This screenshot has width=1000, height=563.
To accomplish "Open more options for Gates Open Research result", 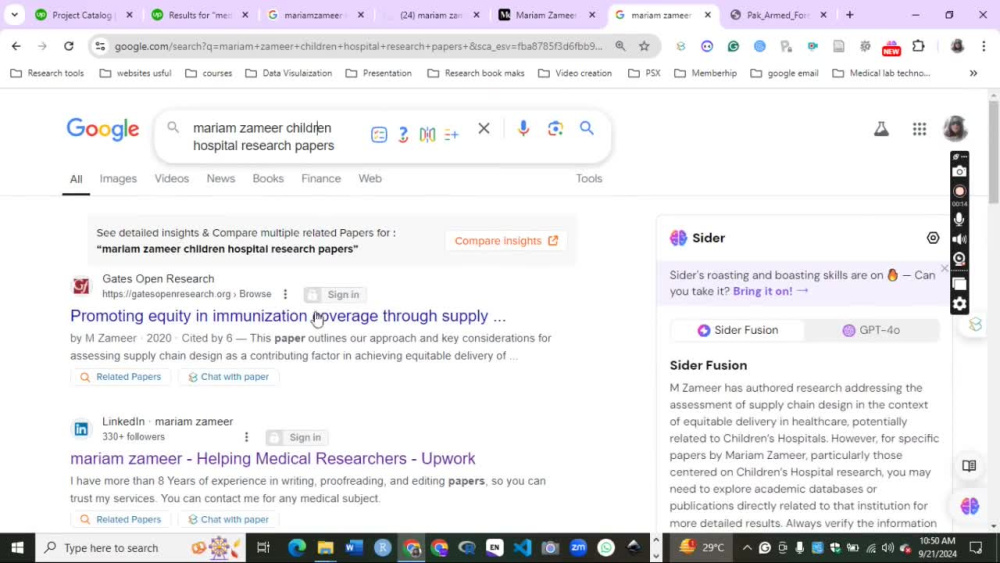I will pyautogui.click(x=285, y=294).
